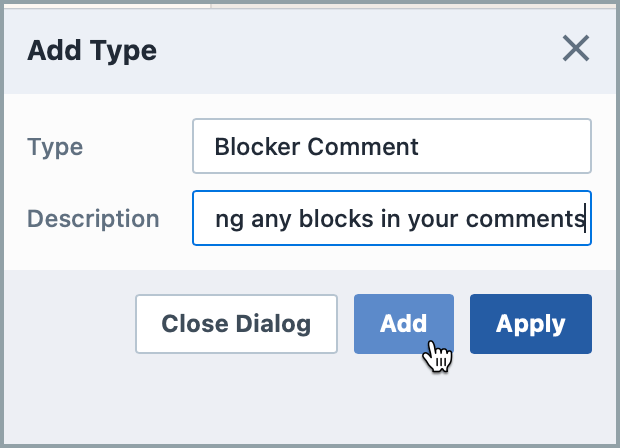Click blank footer space left of Close Dialog
Viewport: 620px width, 448px height.
pos(70,324)
